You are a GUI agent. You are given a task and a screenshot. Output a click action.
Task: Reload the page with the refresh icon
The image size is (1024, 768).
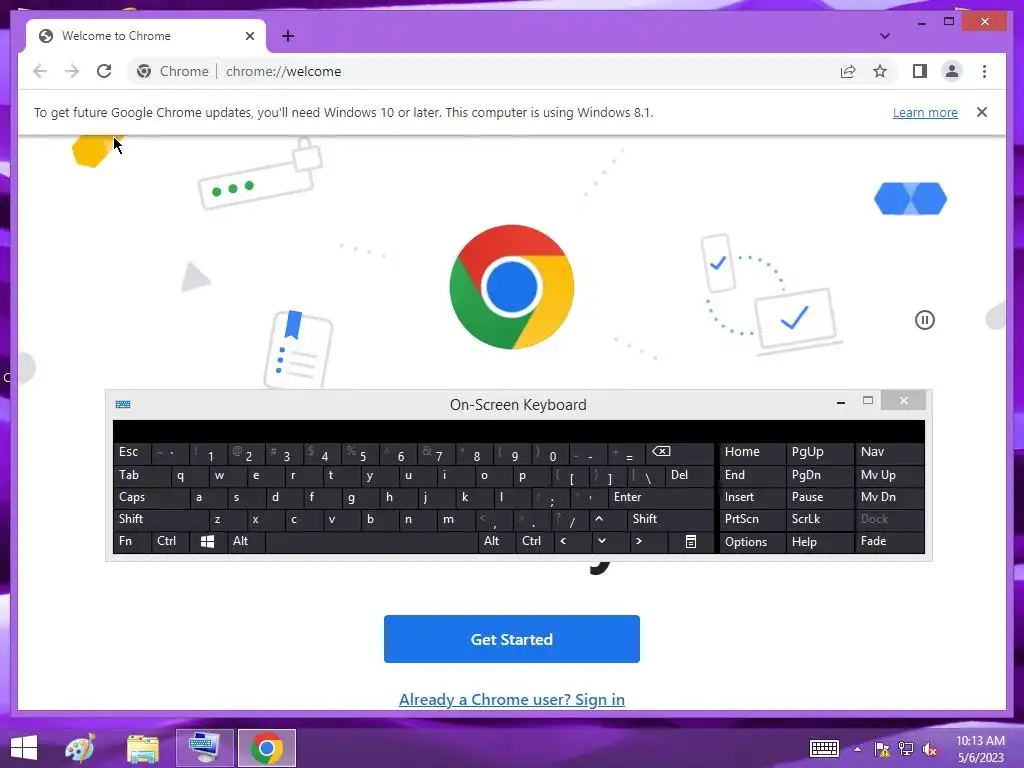click(x=104, y=71)
